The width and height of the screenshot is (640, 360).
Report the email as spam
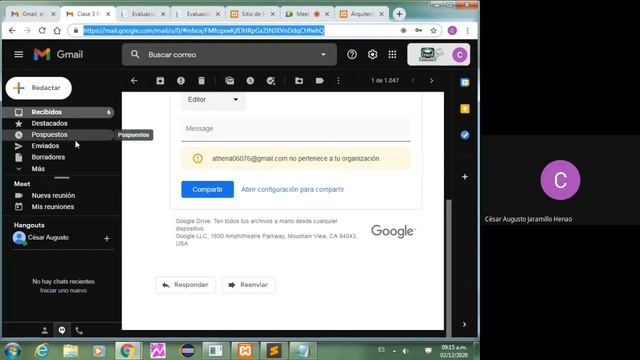pos(181,81)
